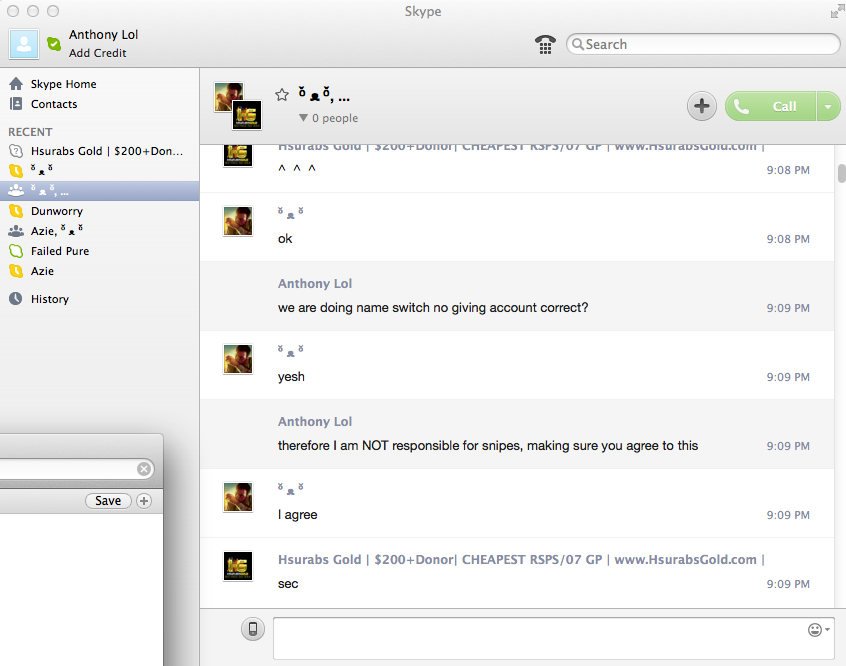Viewport: 846px width, 666px height.
Task: Add people with the plus button
Action: point(701,106)
